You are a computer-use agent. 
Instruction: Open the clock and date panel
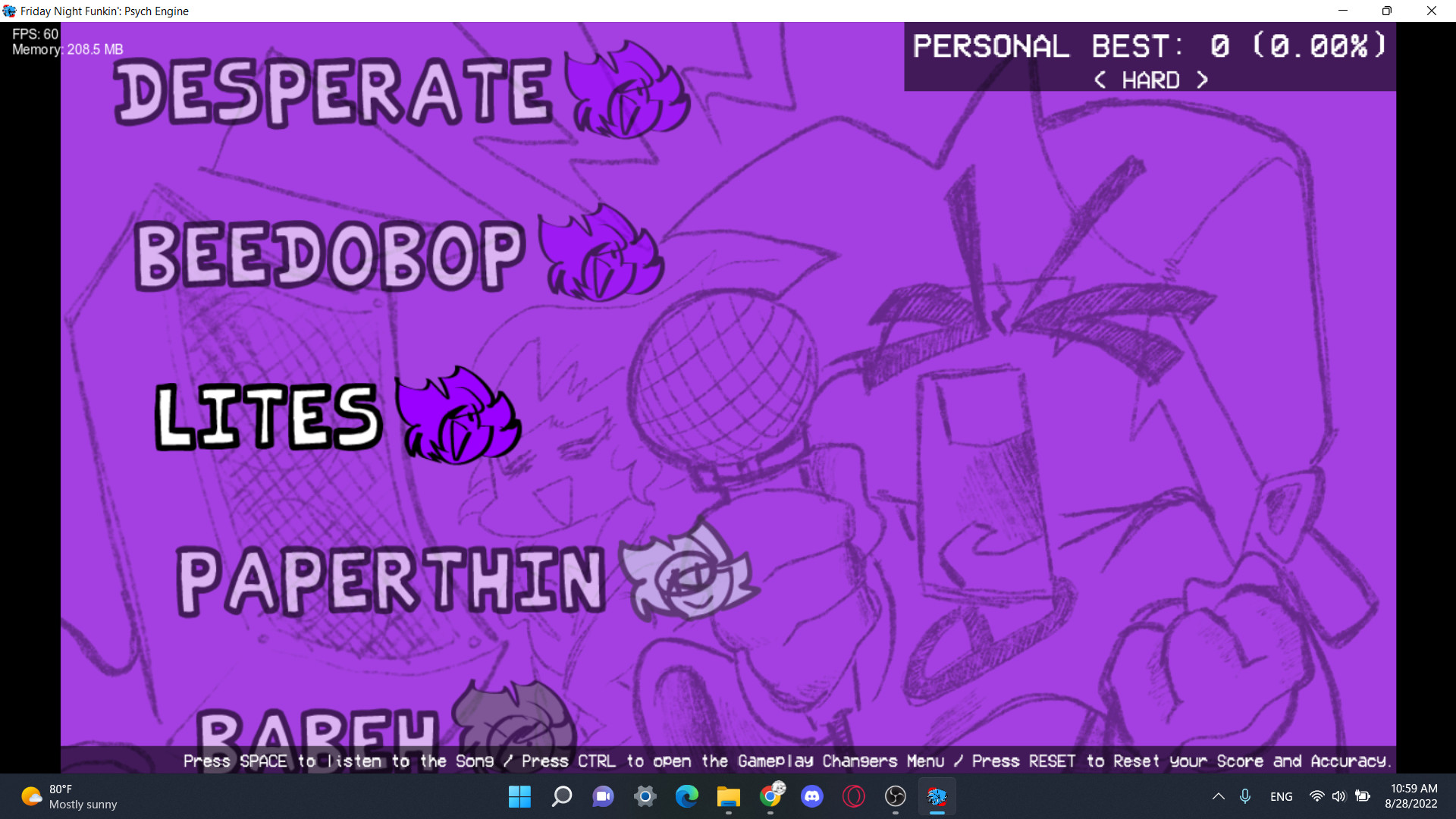tap(1411, 796)
